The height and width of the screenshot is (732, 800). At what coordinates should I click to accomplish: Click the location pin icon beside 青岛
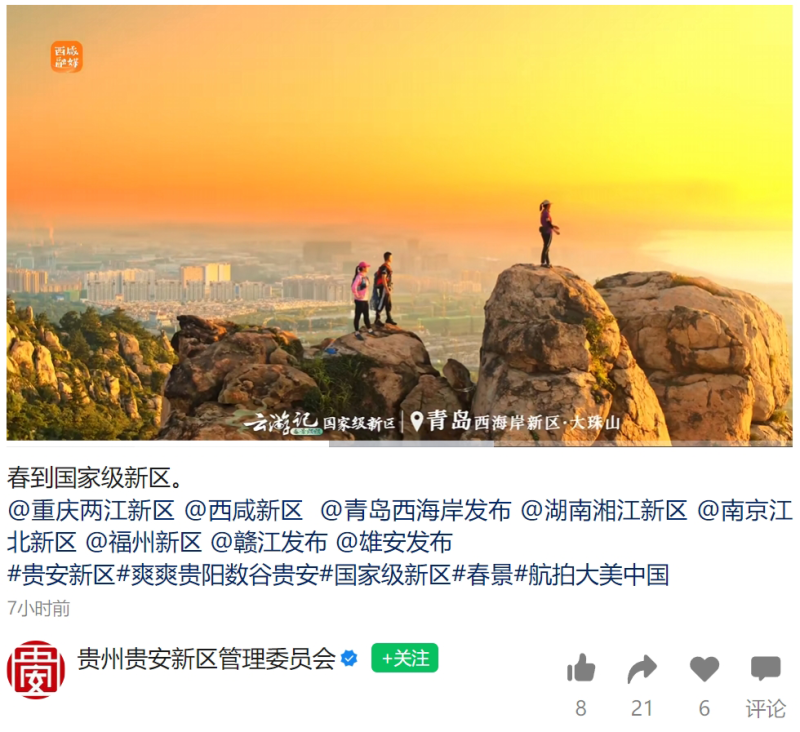tap(416, 421)
